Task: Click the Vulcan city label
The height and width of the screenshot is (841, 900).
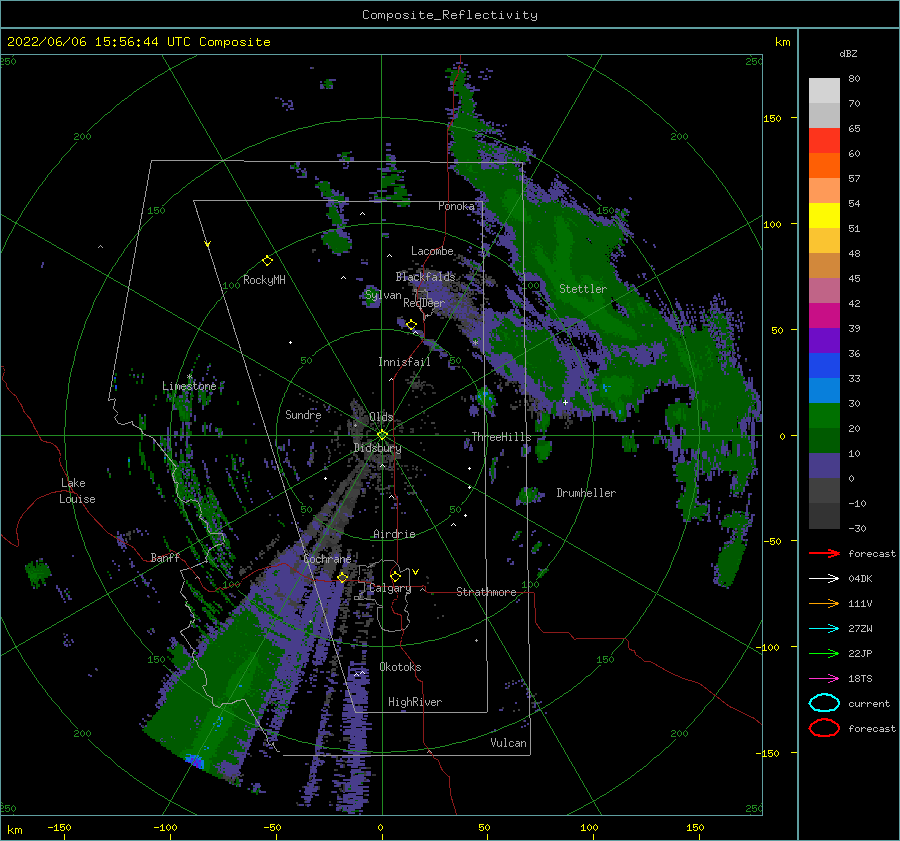Action: (x=508, y=743)
